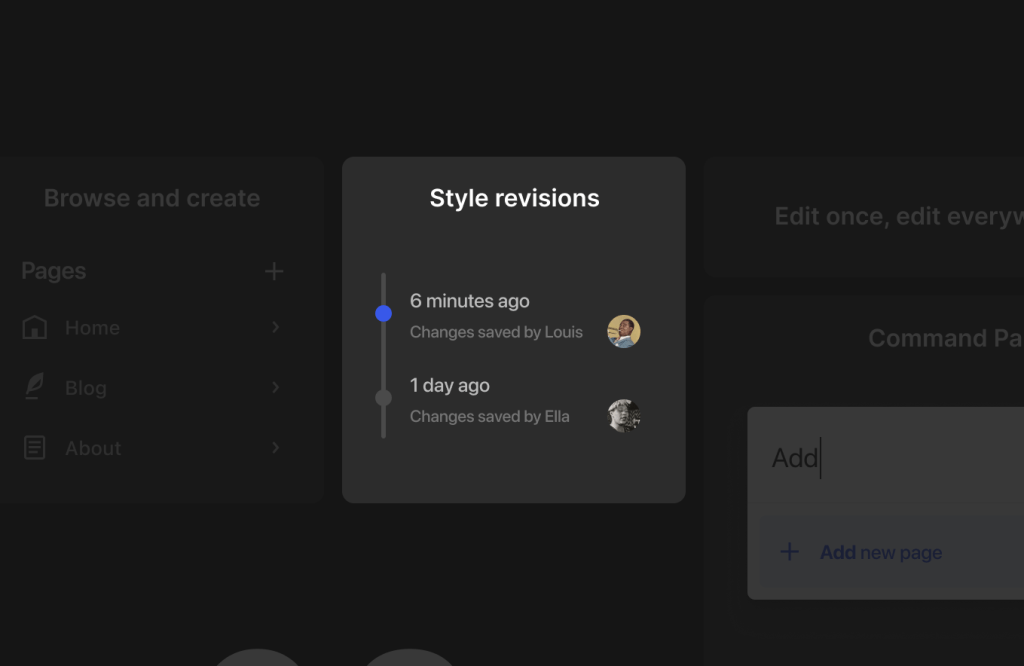Screen dimensions: 1024x666
Task: Click the Style revisions panel title
Action: coord(513,198)
